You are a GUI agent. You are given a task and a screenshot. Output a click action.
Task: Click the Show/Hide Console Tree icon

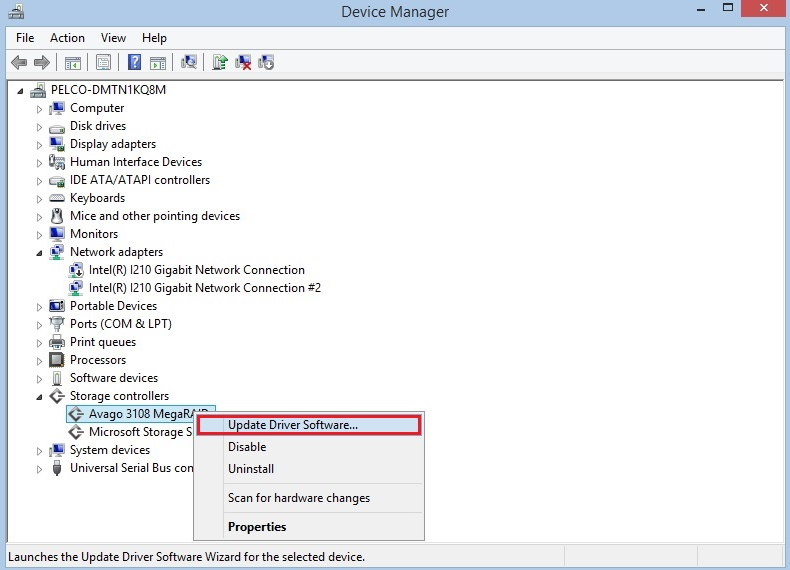(73, 63)
